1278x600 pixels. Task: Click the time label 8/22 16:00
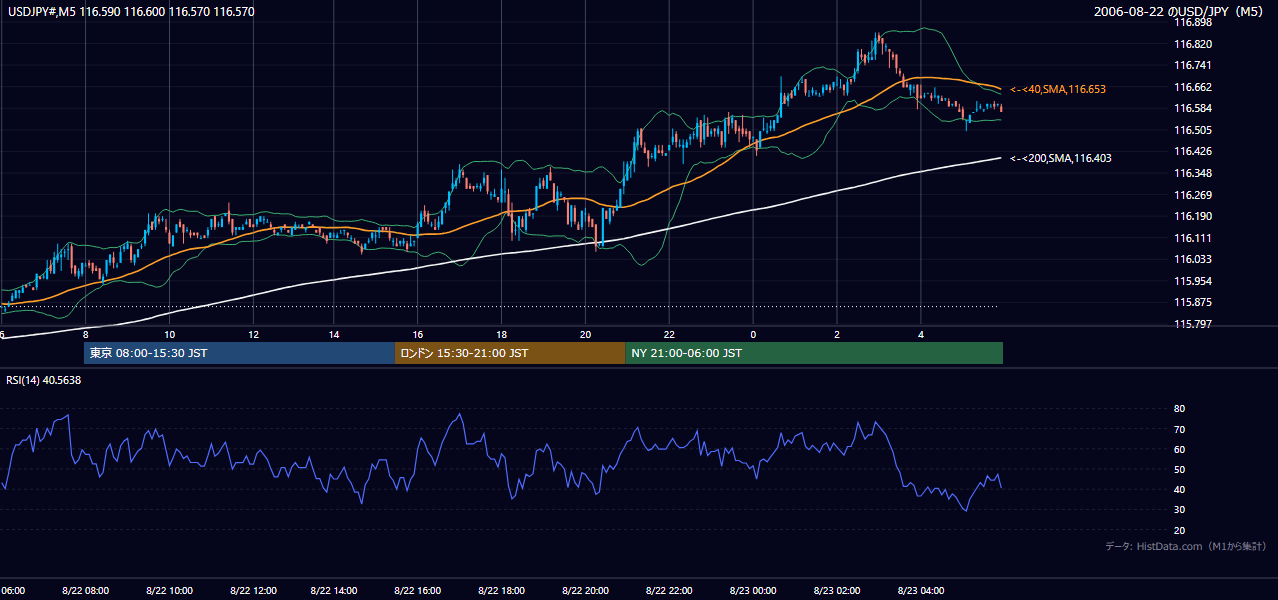tap(419, 590)
